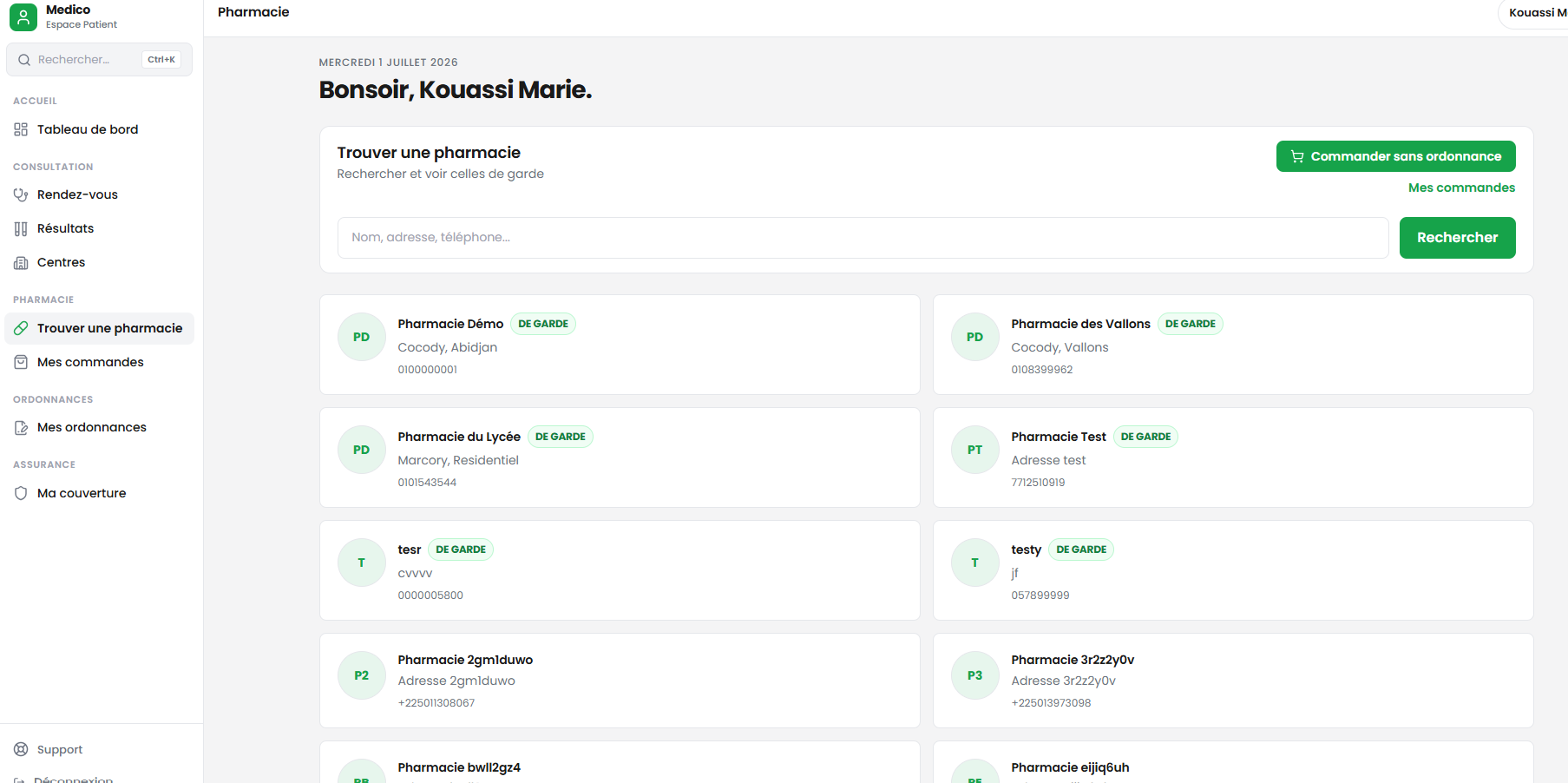Viewport: 1568px width, 783px height.
Task: Click the Support link in sidebar
Action: coord(99,749)
